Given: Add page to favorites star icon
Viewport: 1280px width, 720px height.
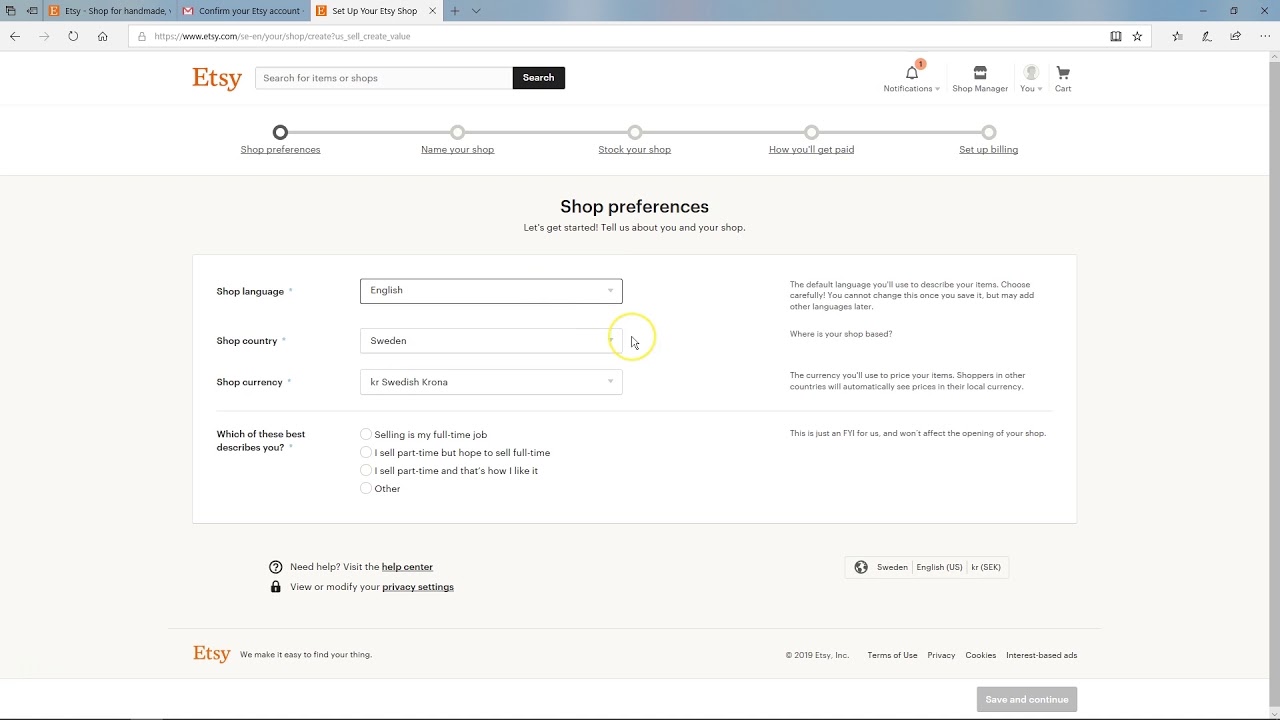Looking at the screenshot, I should pos(1137,36).
